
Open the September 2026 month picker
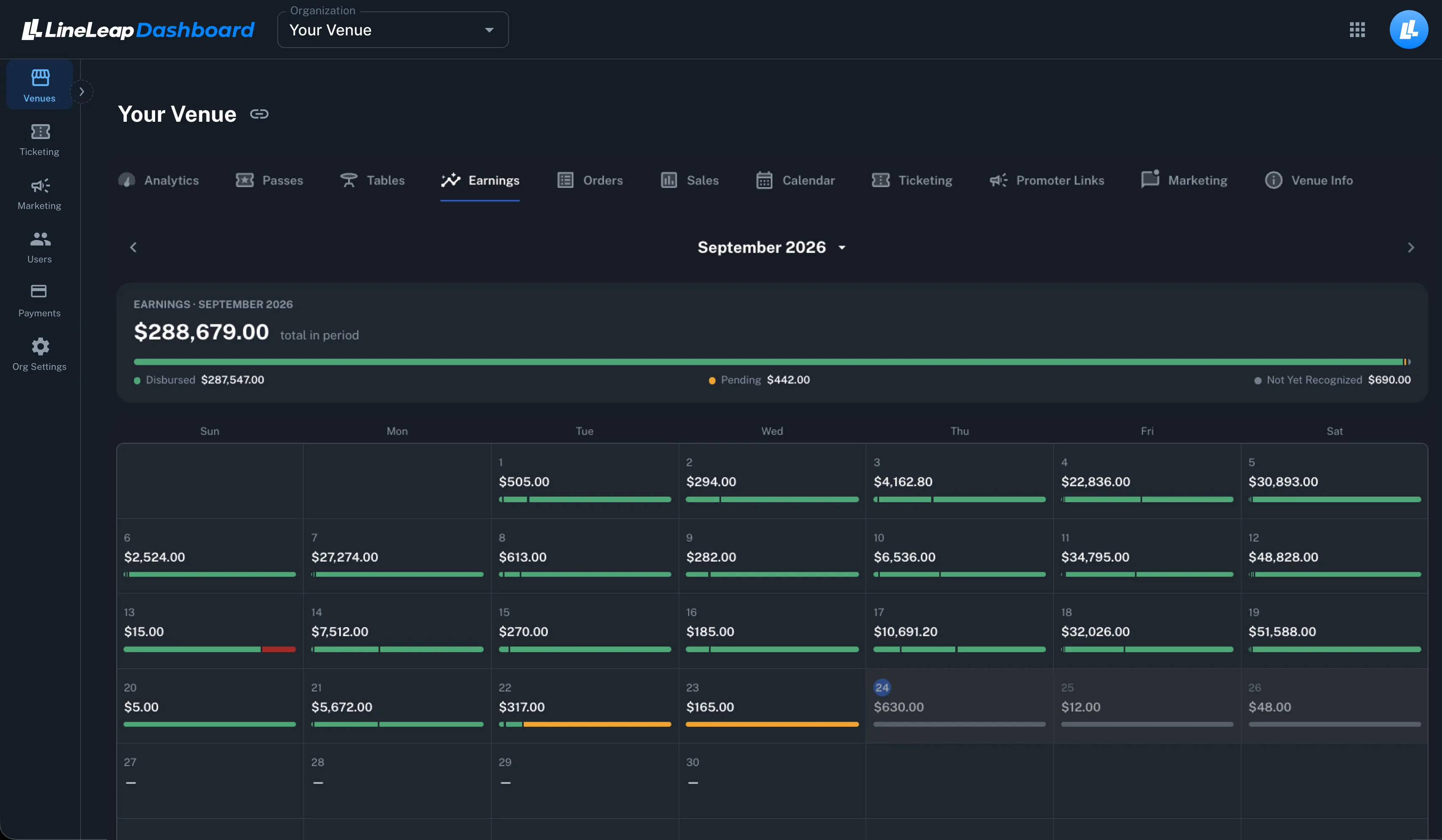[x=771, y=247]
